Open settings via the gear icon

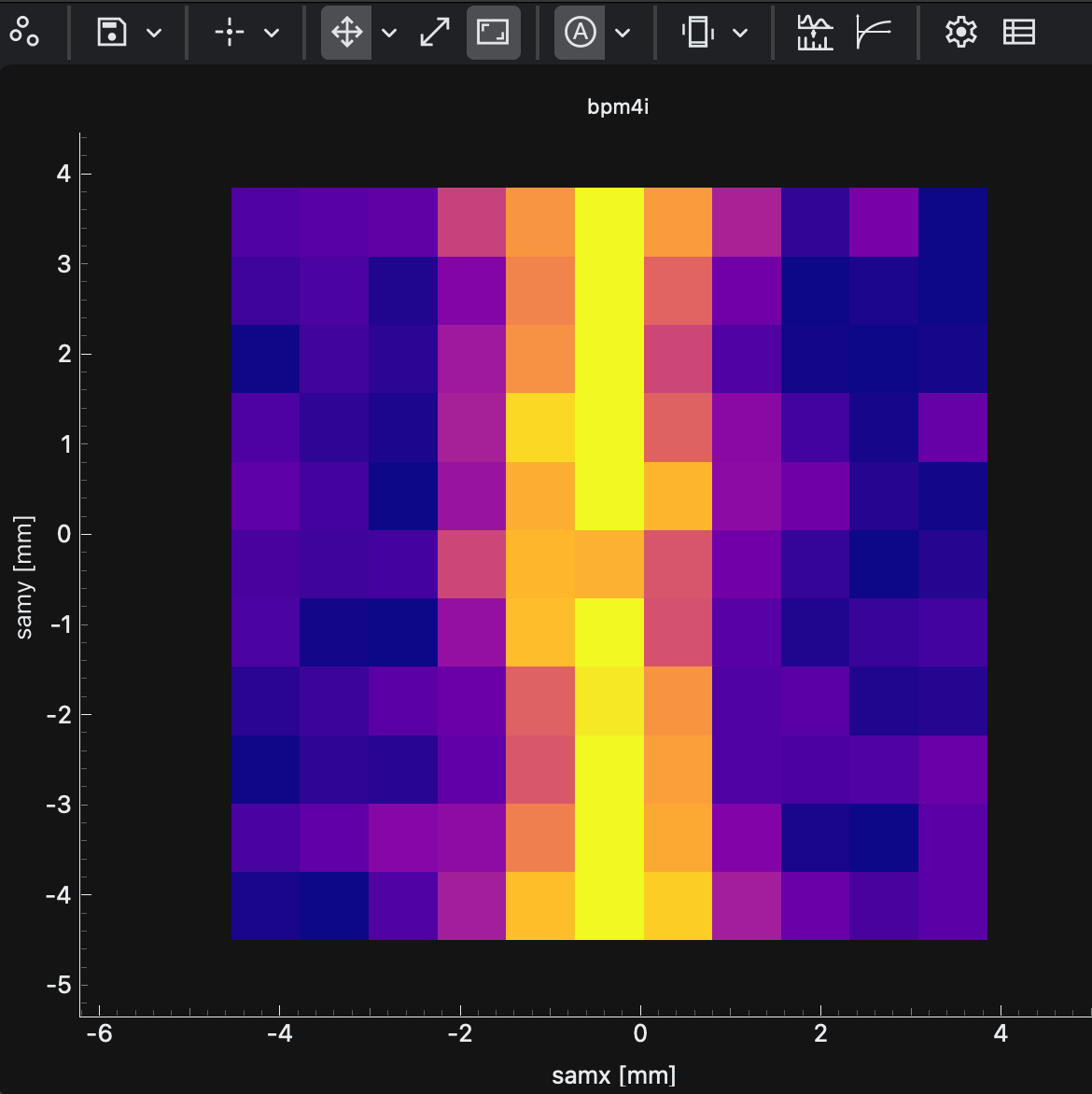pyautogui.click(x=960, y=32)
